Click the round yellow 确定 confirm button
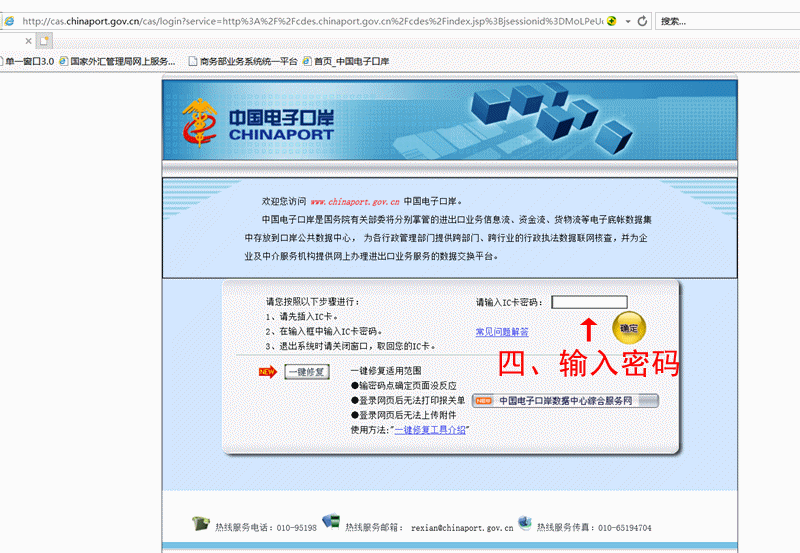The image size is (800, 553). [629, 327]
